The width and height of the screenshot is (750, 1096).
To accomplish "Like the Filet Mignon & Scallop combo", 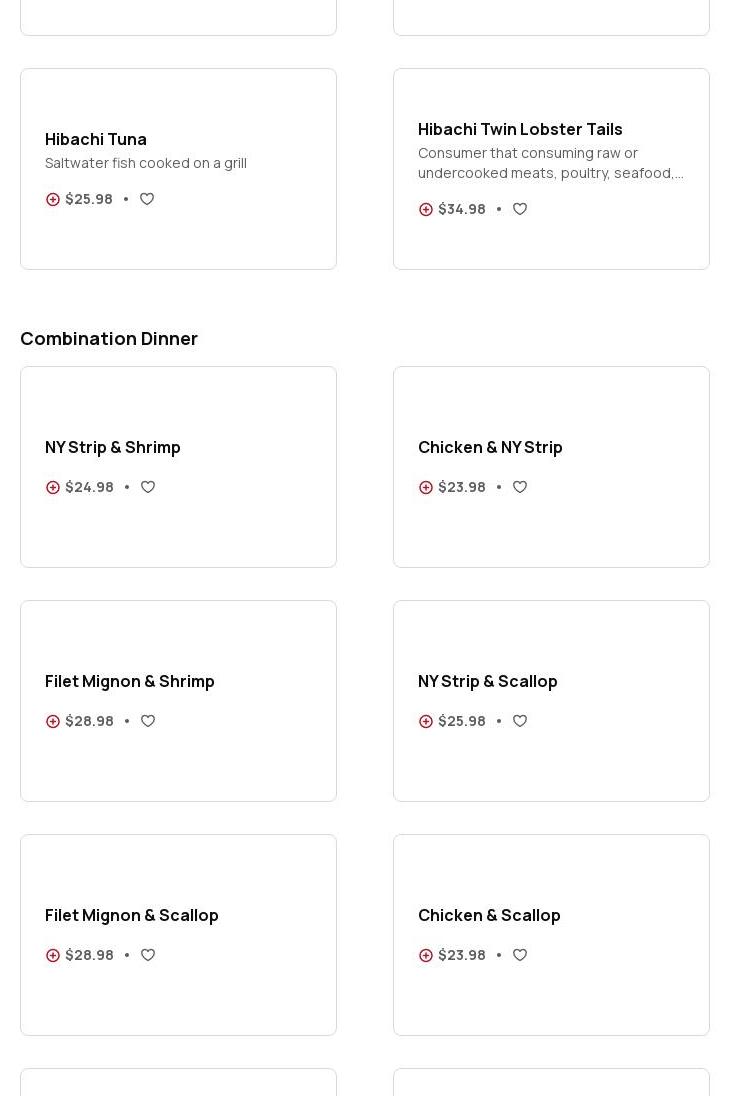I will 148,955.
